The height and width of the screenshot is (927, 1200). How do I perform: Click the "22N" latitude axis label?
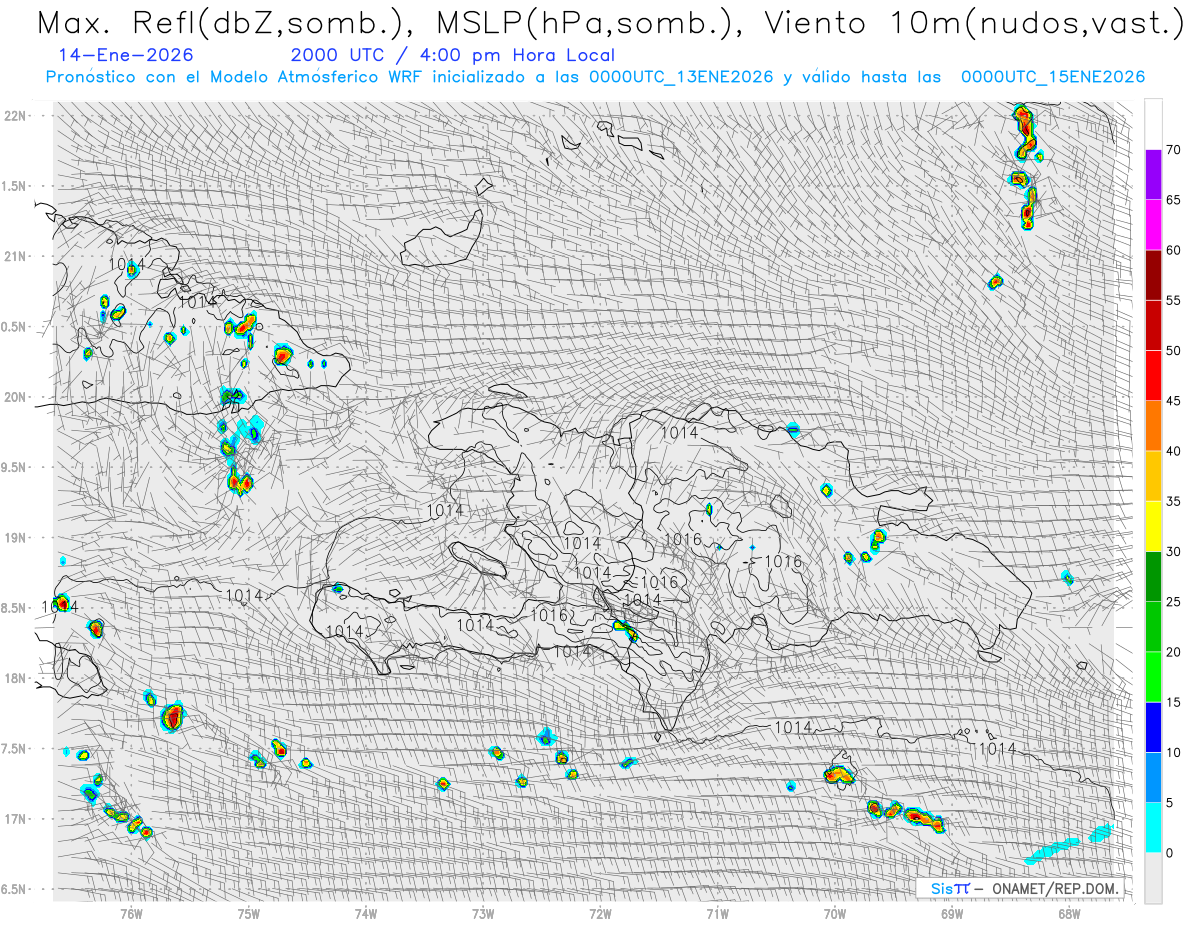pyautogui.click(x=16, y=115)
